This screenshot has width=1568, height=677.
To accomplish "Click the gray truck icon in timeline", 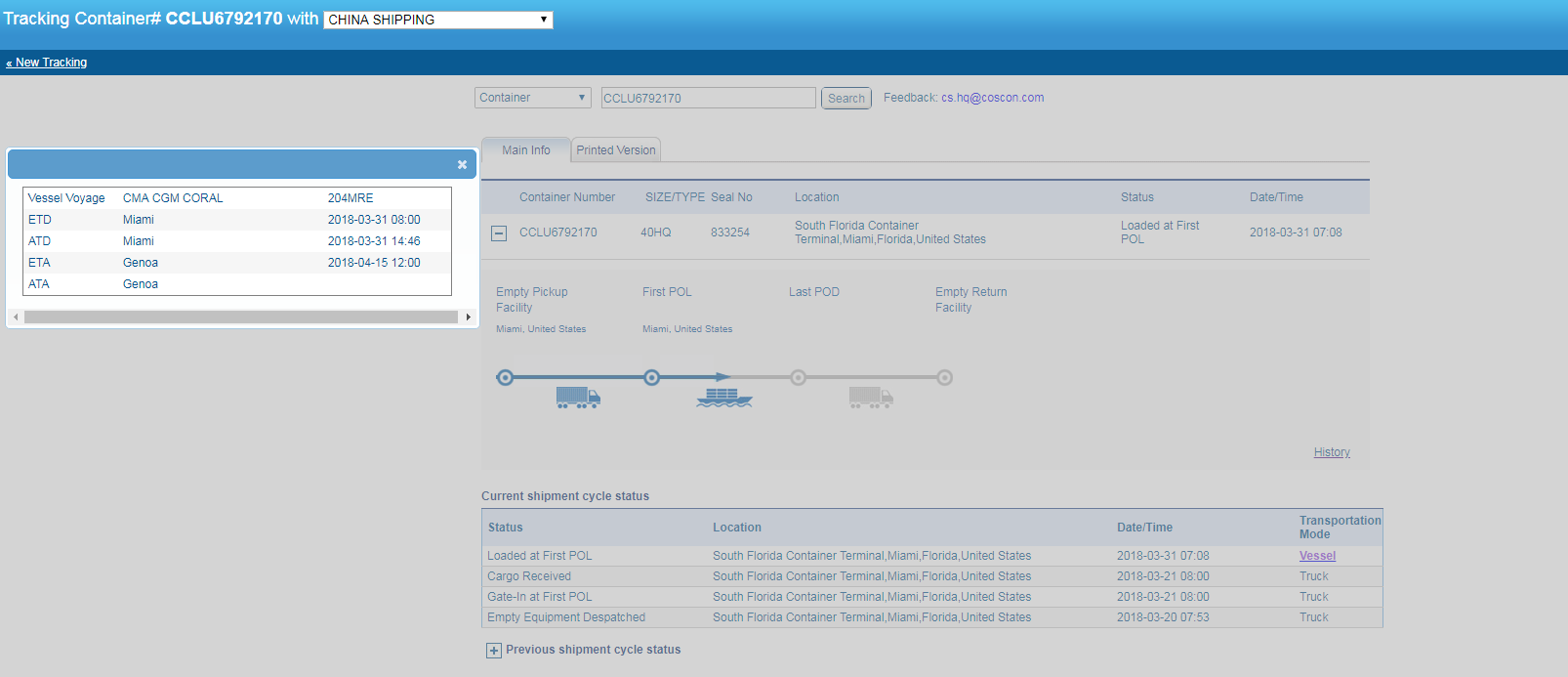I will (871, 397).
